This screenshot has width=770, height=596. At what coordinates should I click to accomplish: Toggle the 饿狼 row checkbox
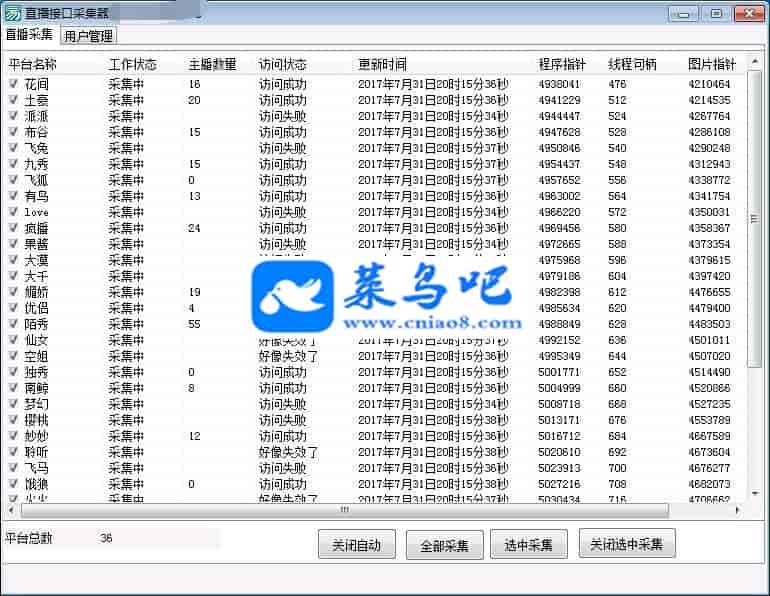click(x=13, y=484)
